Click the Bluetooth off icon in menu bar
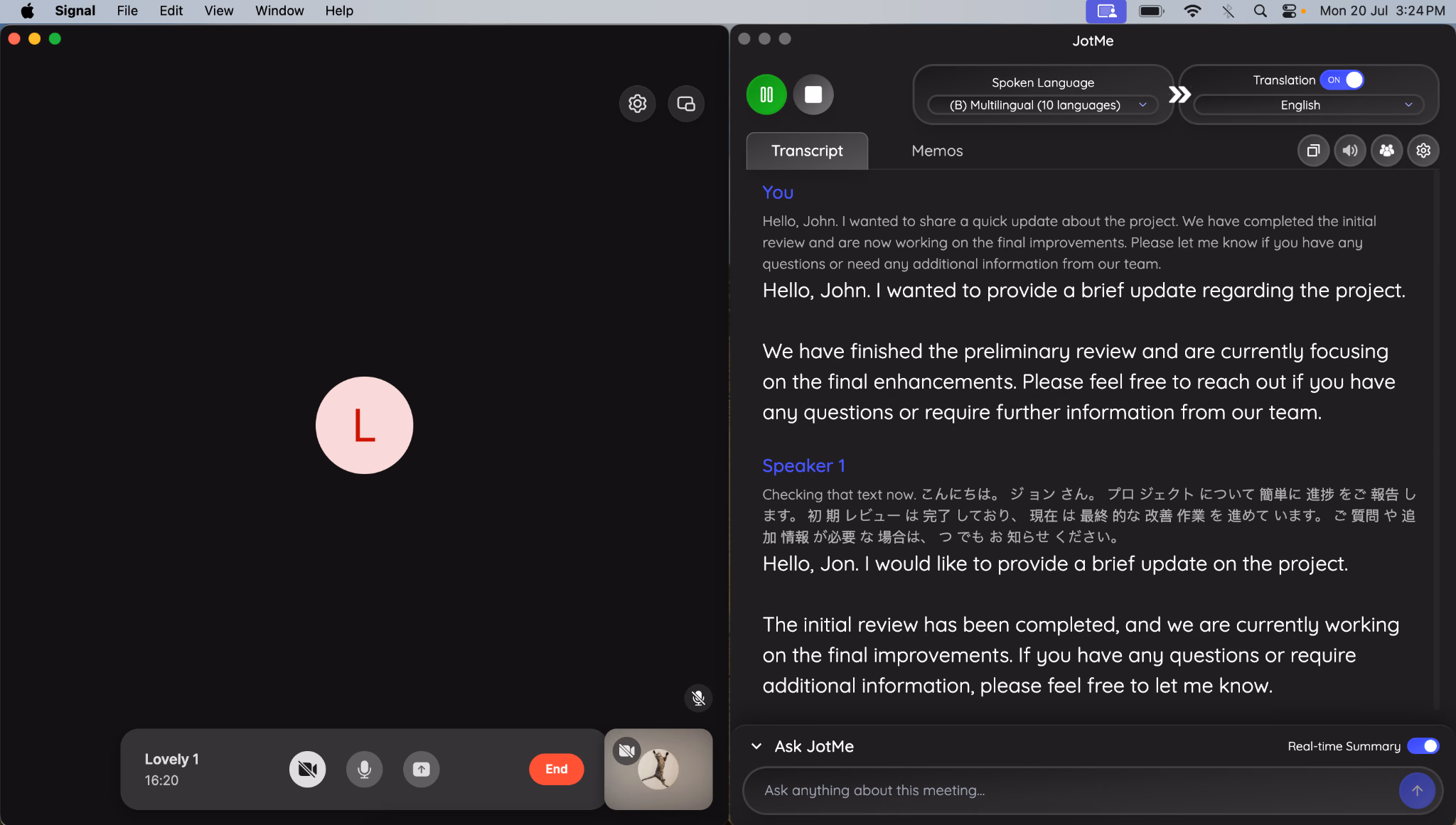Screen dimensions: 1456x825 (x=1228, y=11)
